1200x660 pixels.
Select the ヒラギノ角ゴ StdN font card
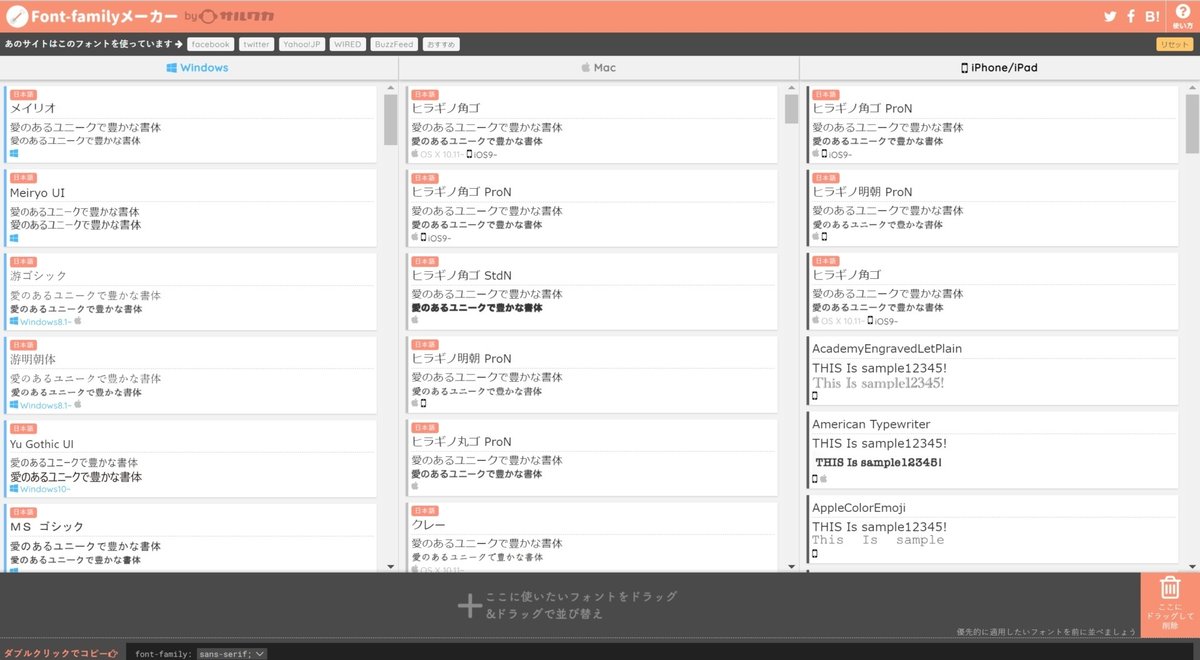tap(592, 291)
